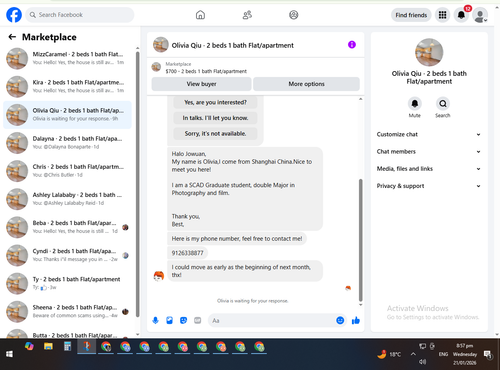Open File Explorer from the taskbar
The height and width of the screenshot is (370, 500).
click(48, 347)
